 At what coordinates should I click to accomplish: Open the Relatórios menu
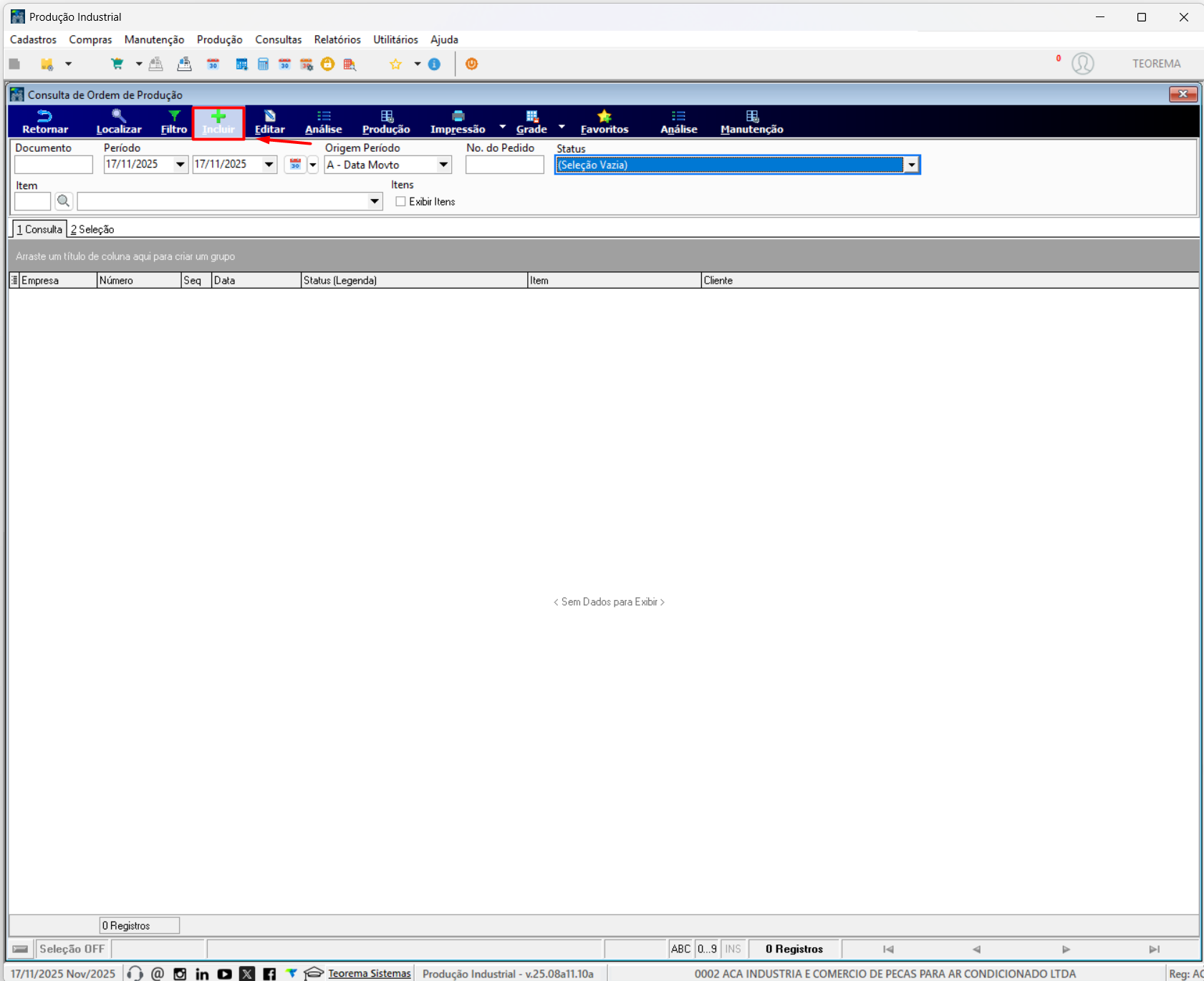click(337, 39)
